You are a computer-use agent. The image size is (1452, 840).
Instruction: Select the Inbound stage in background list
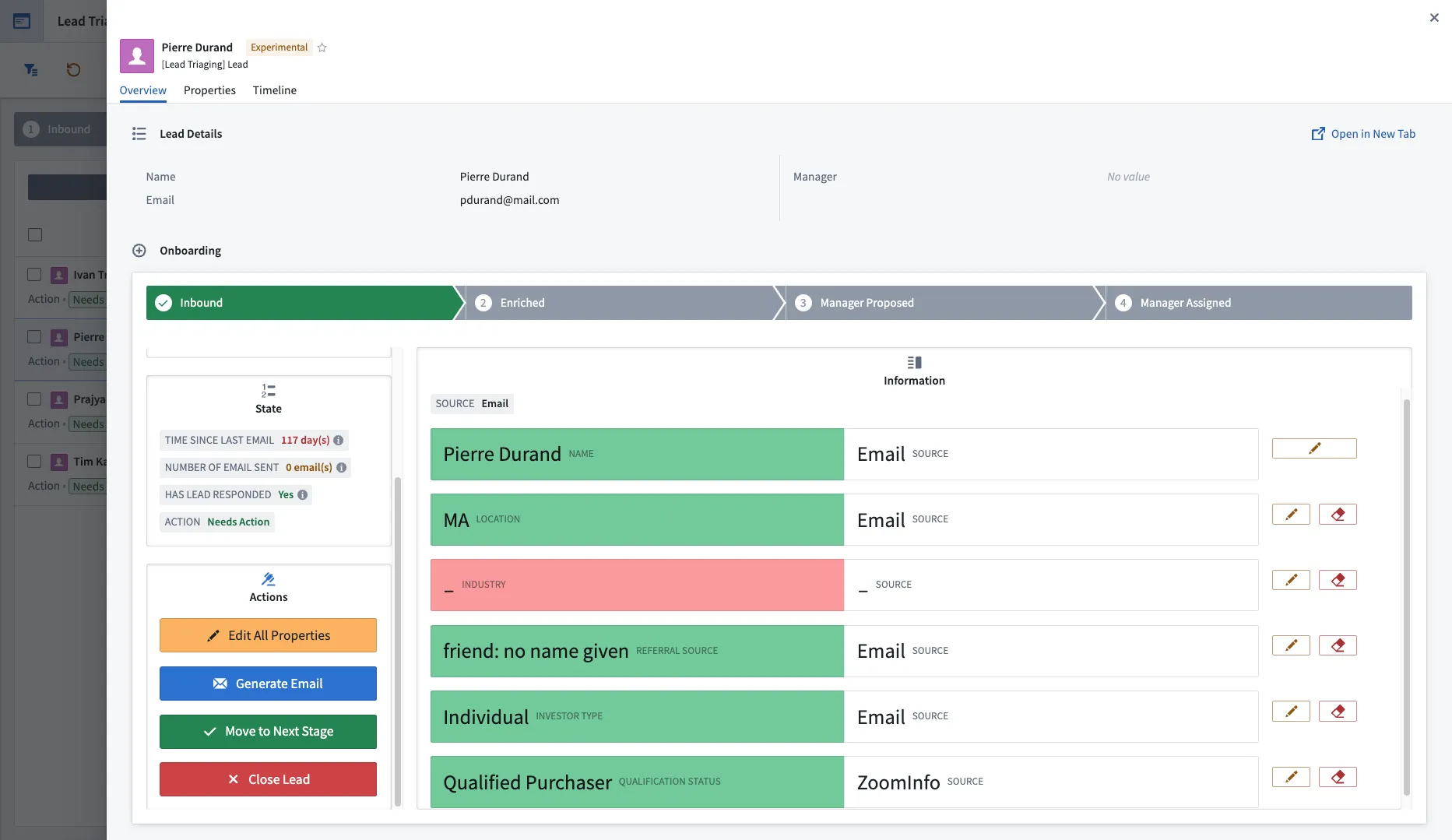[x=61, y=129]
